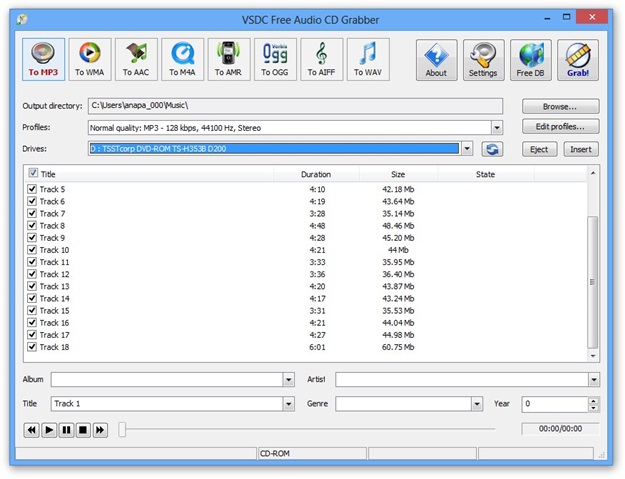Open the Drives dropdown list
Screen dimensions: 625x479
tap(467, 149)
